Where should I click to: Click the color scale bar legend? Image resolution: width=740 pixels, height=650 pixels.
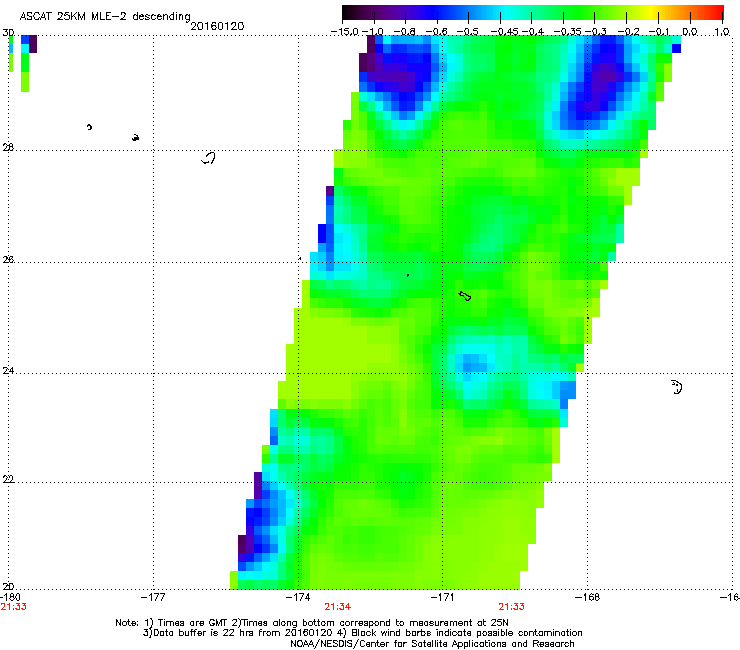pyautogui.click(x=533, y=12)
